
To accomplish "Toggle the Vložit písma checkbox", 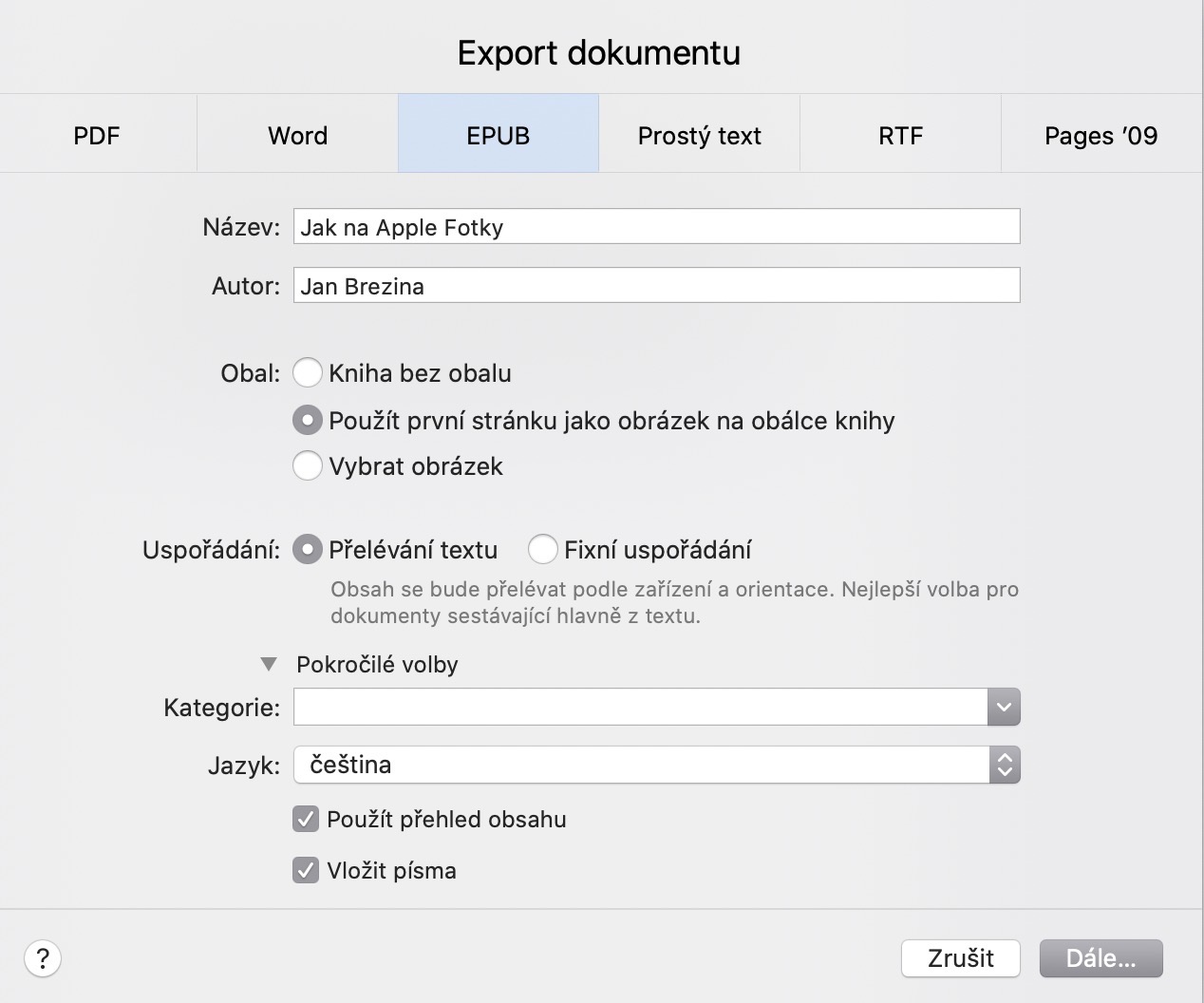I will tap(306, 871).
